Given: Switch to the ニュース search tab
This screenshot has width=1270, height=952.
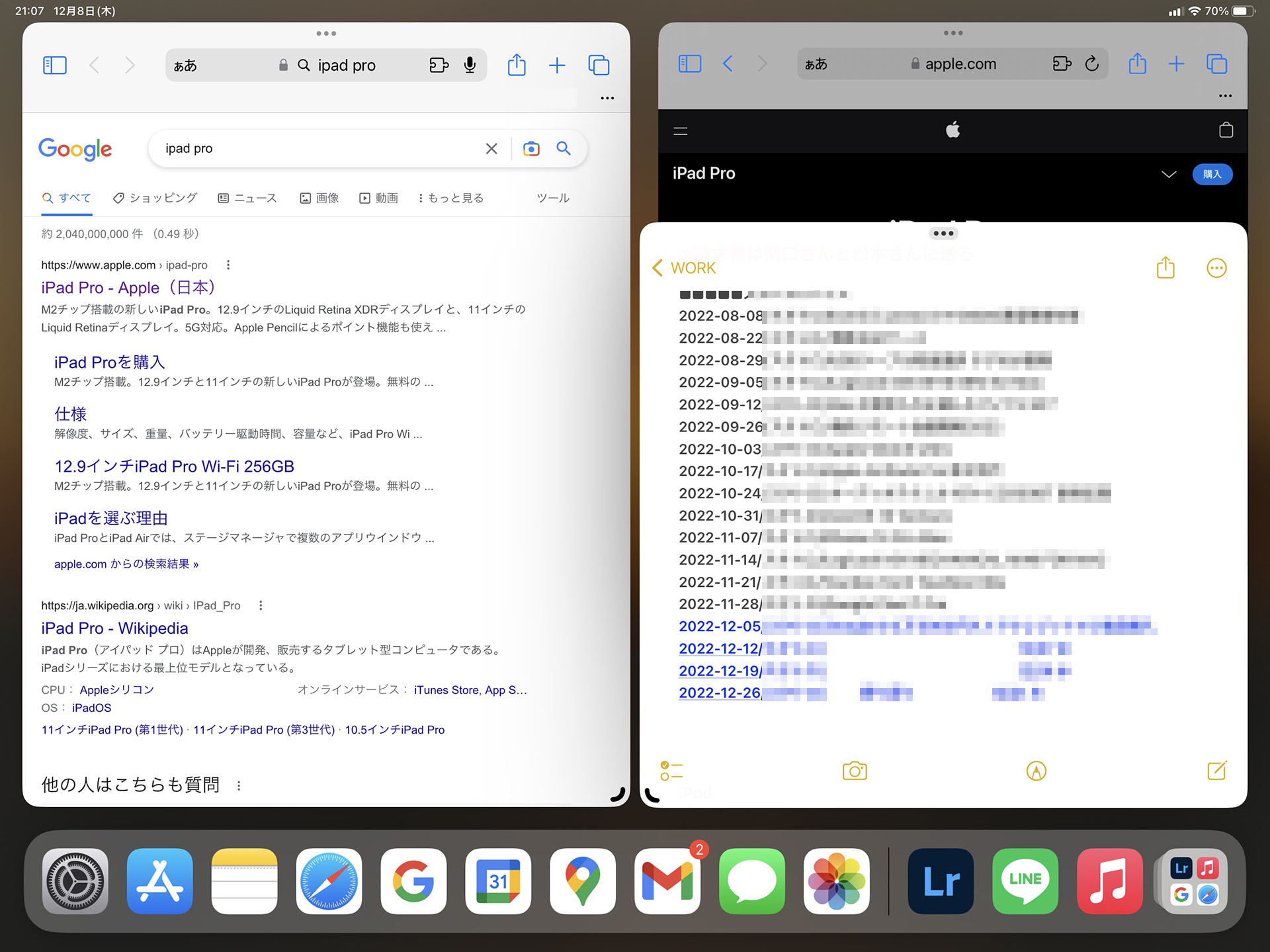Looking at the screenshot, I should click(247, 198).
